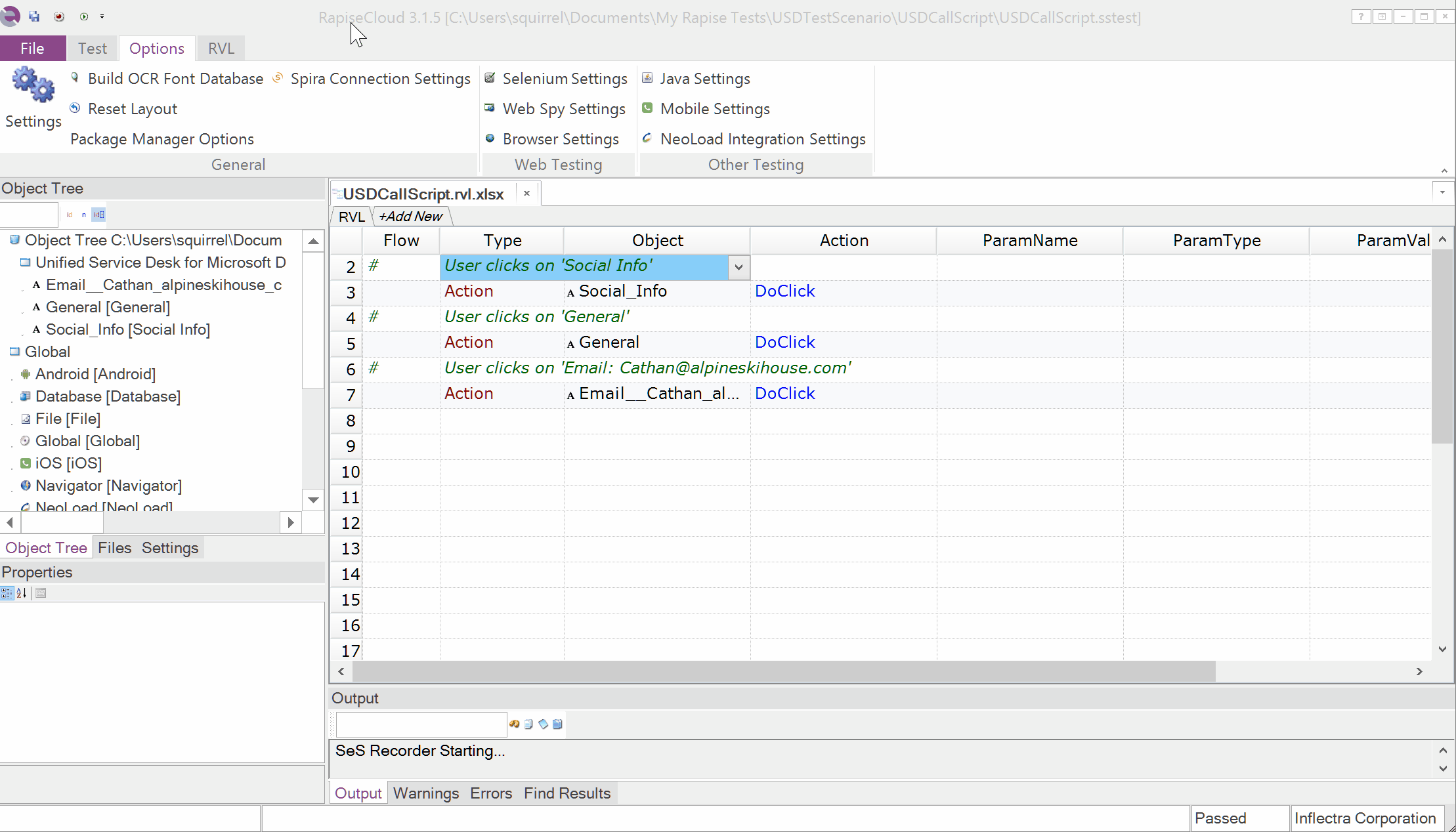Toggle the 'id' display mode in Object Tree
The image size is (1456, 832).
click(x=70, y=215)
